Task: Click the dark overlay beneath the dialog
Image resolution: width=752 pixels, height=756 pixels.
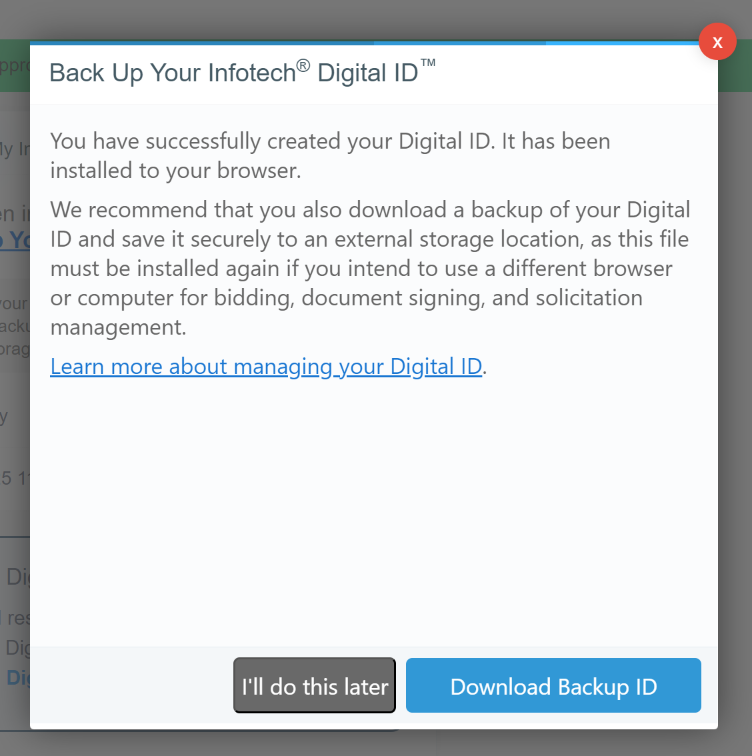Action: pos(560,743)
